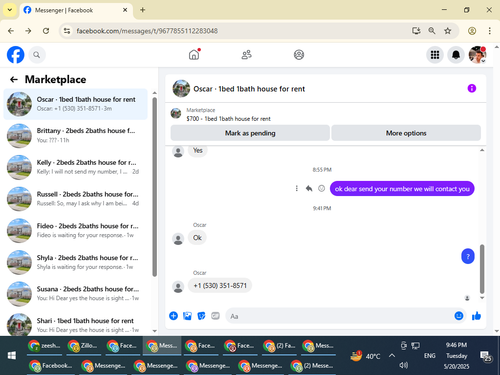Bookmark this page with the star
Viewport: 500px width, 375px height.
448,31
